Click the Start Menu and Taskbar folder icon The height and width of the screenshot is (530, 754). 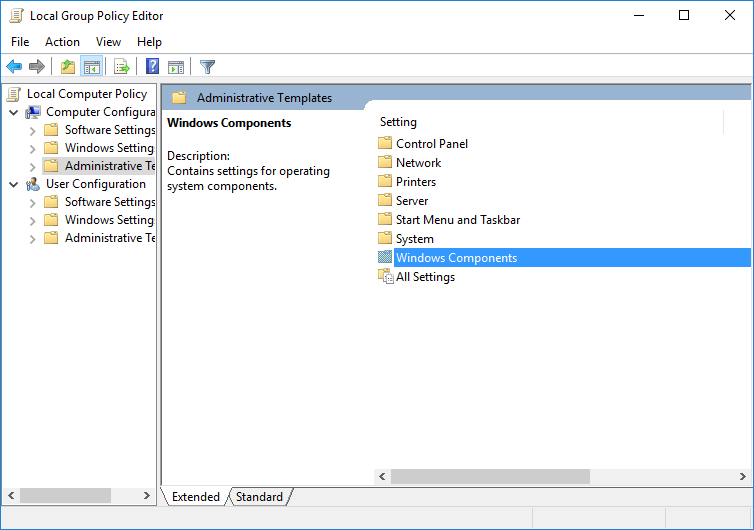click(385, 219)
